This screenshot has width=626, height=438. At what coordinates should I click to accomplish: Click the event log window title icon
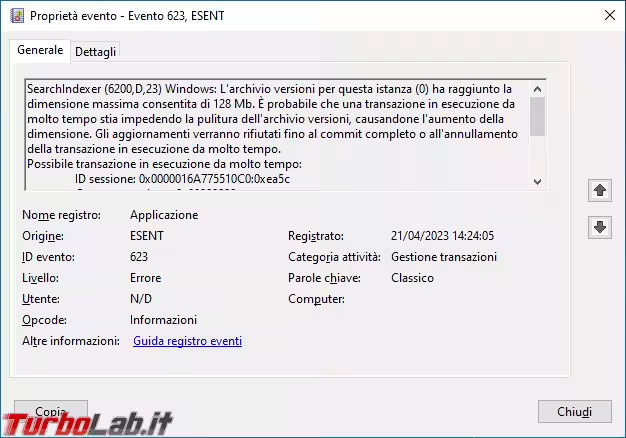point(17,16)
